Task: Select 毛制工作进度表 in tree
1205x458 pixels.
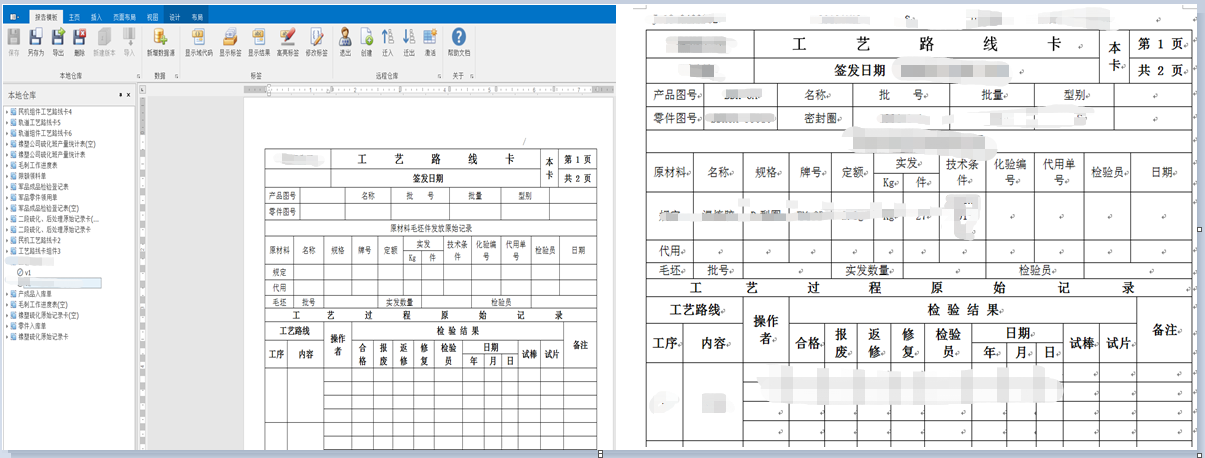Action: (38, 165)
